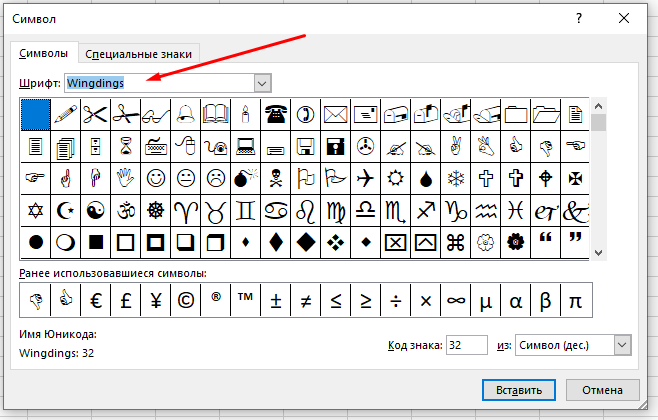Viewport: 658px width, 420px height.
Task: Pick the Om symbol
Action: click(125, 210)
